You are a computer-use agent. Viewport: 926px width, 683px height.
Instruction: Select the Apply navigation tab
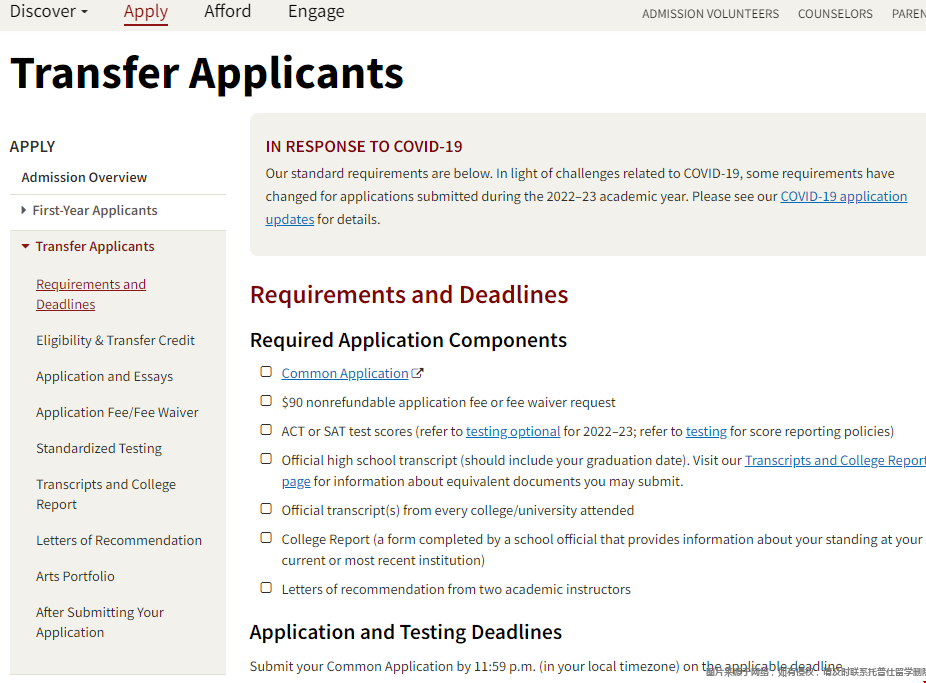point(146,12)
